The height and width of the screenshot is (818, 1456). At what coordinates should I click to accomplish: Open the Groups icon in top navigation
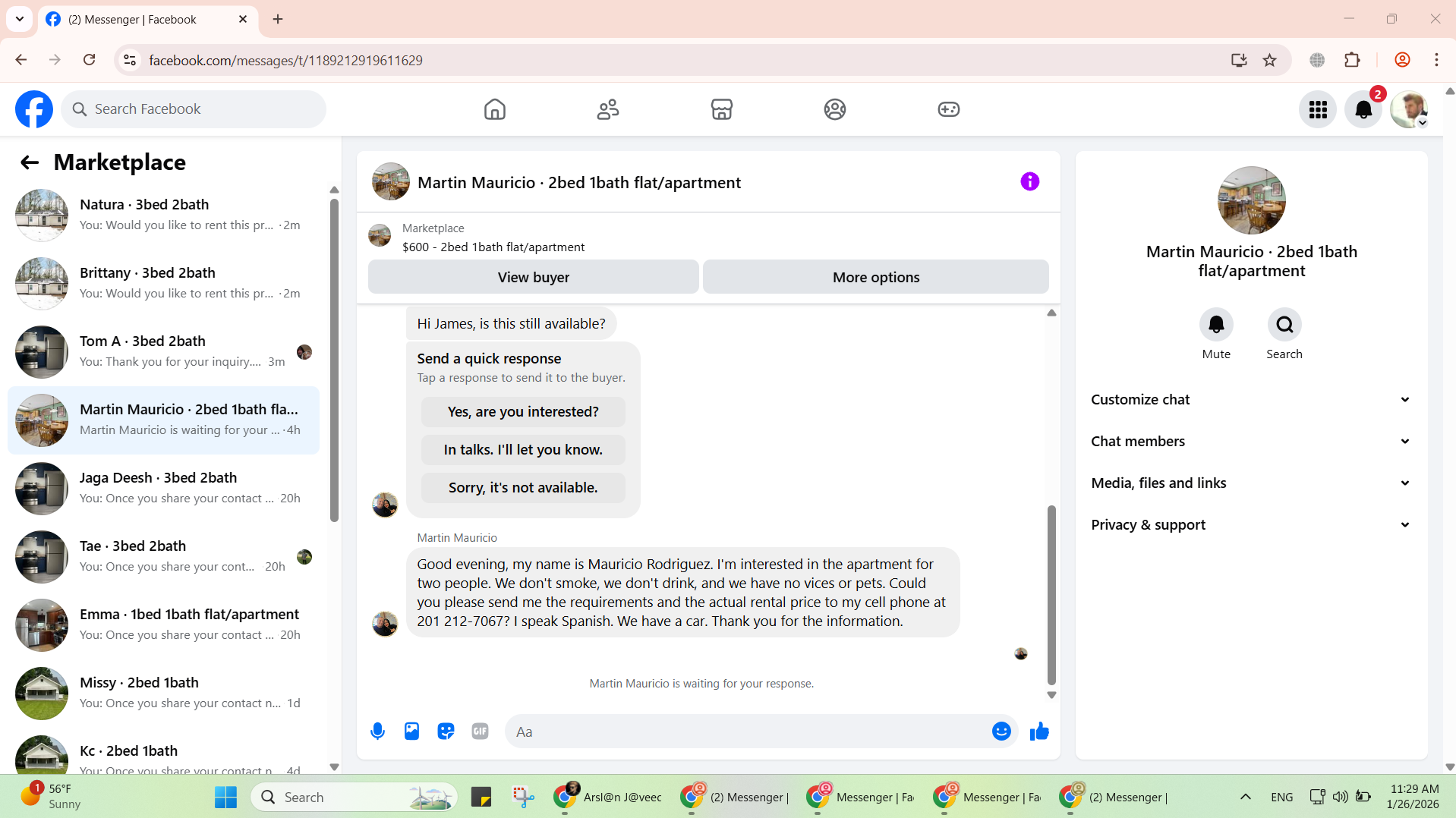[x=835, y=109]
